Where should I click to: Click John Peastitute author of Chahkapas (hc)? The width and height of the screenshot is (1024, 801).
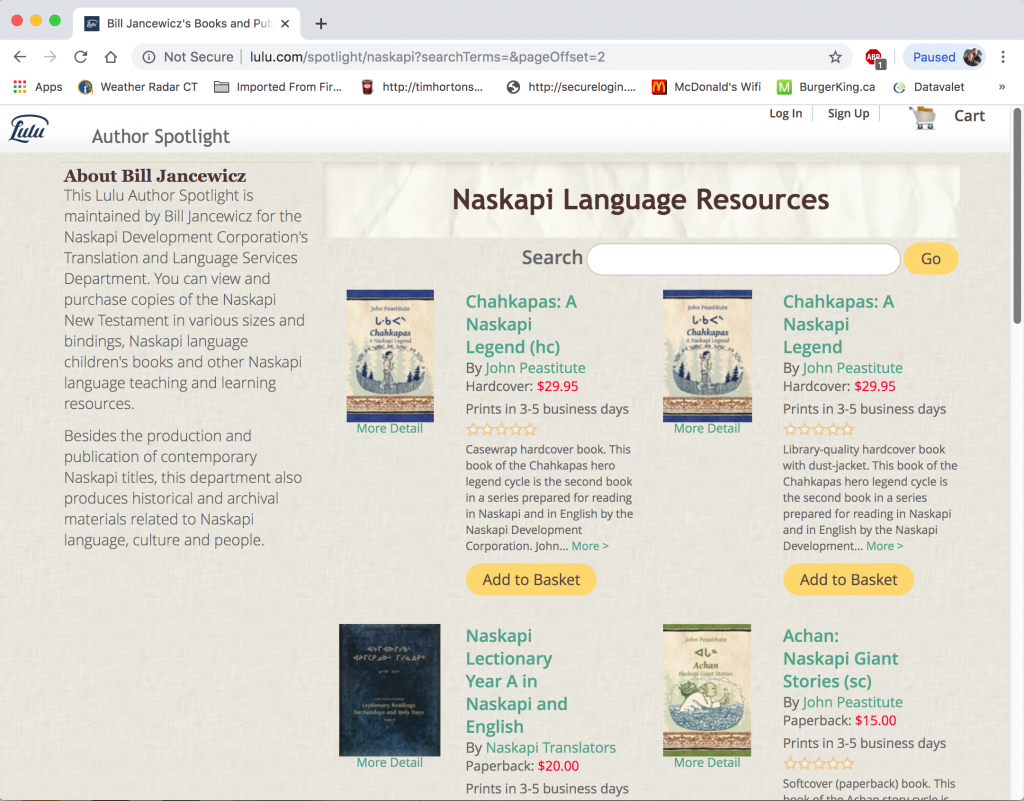(x=536, y=368)
